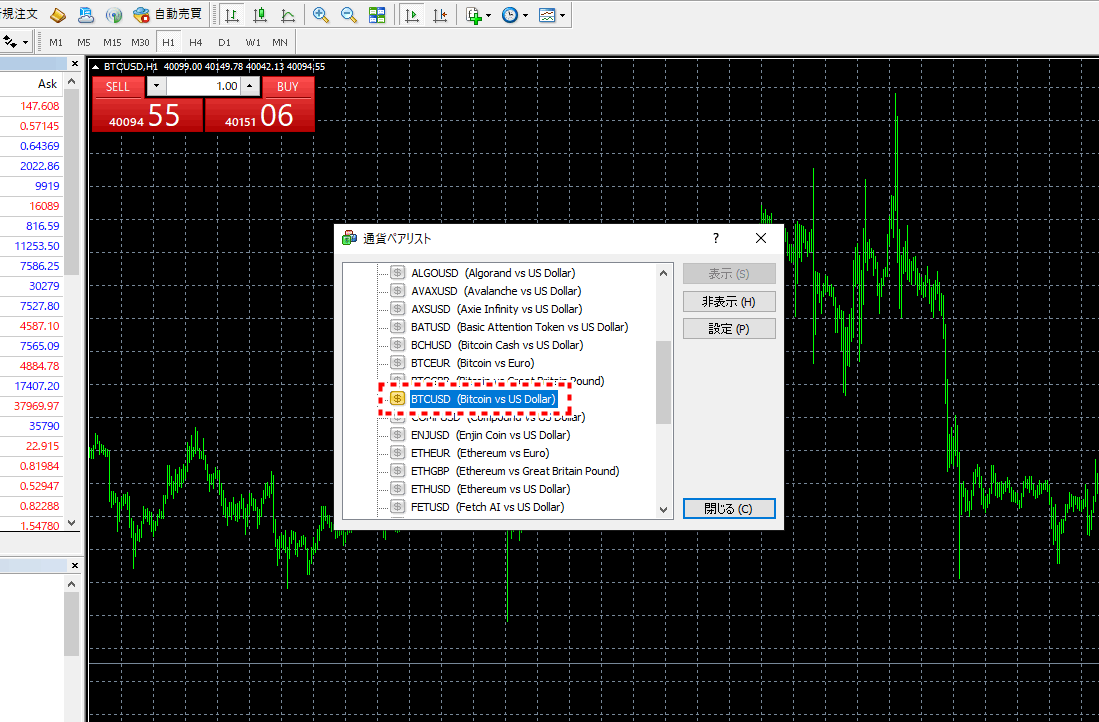Collapse one-click panel triangle beside BTCUSD,H1
Viewport: 1099px width, 722px height.
point(95,67)
